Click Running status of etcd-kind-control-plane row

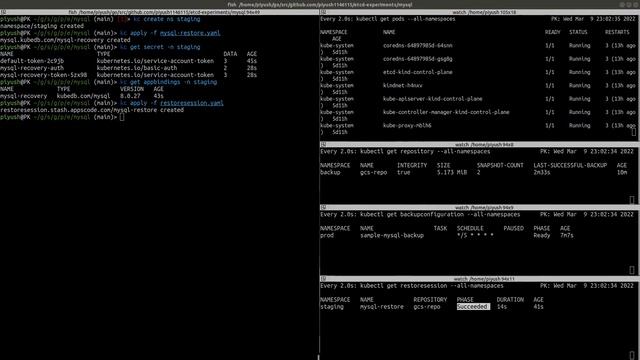[x=580, y=72]
